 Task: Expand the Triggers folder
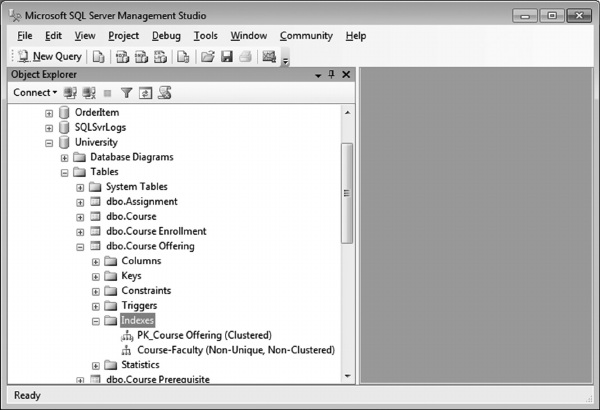tap(96, 307)
